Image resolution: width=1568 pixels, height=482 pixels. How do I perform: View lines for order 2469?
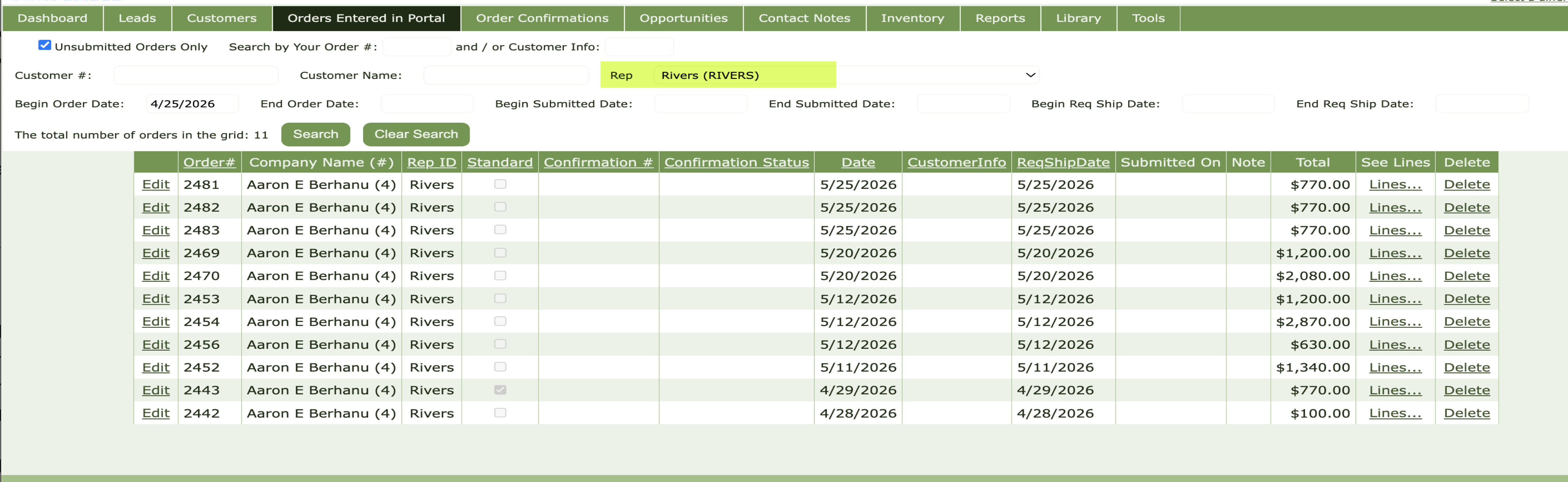(x=1395, y=253)
